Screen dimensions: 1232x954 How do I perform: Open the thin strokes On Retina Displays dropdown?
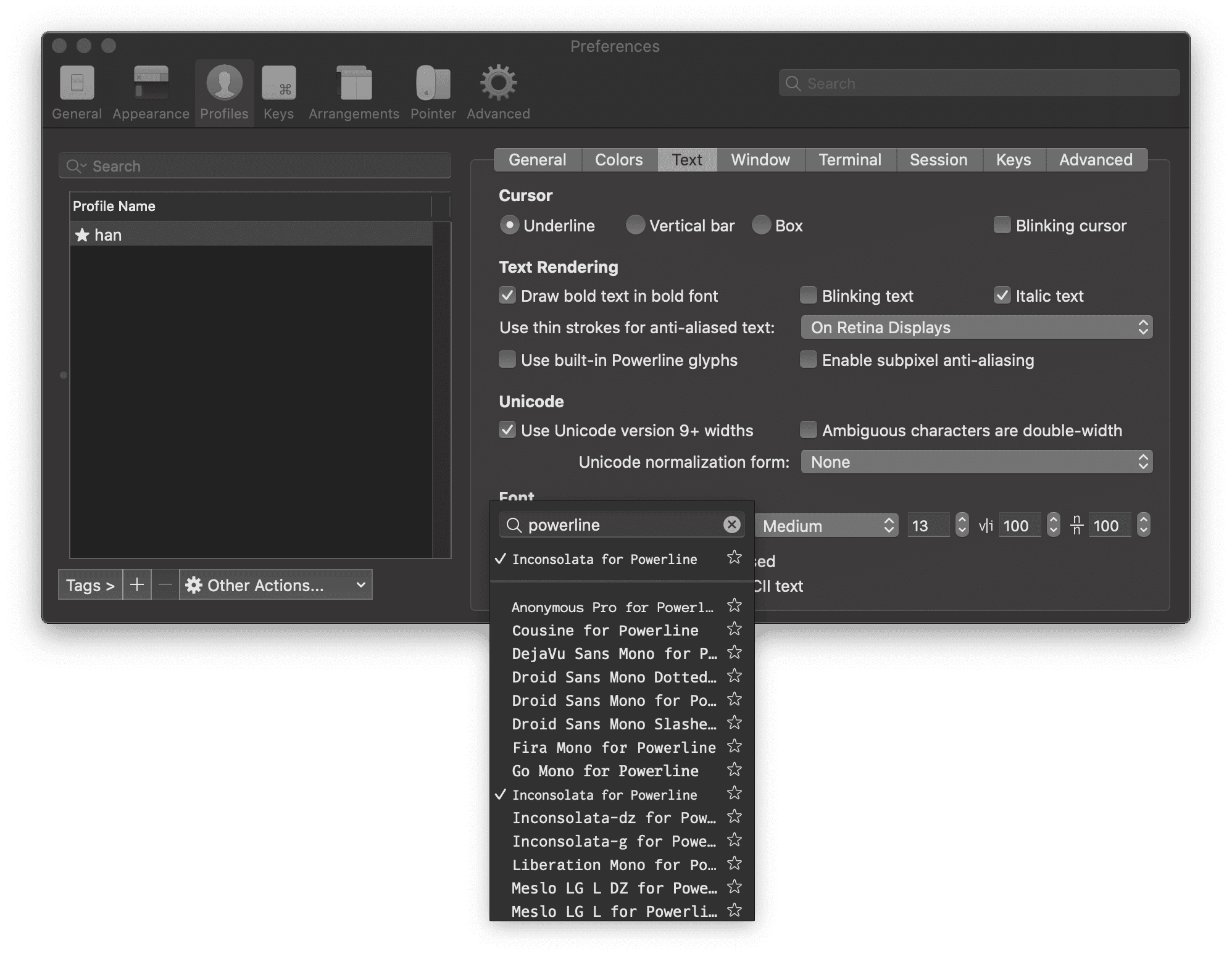976,327
